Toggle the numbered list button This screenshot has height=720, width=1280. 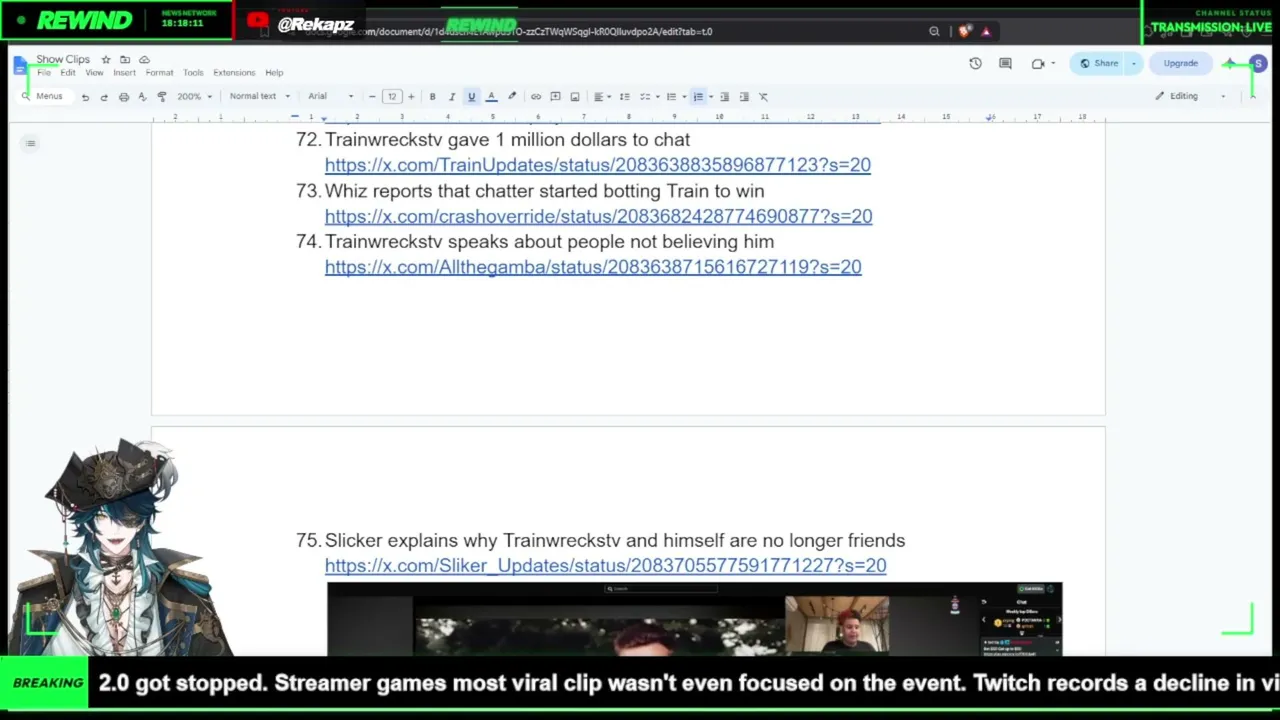[x=698, y=97]
